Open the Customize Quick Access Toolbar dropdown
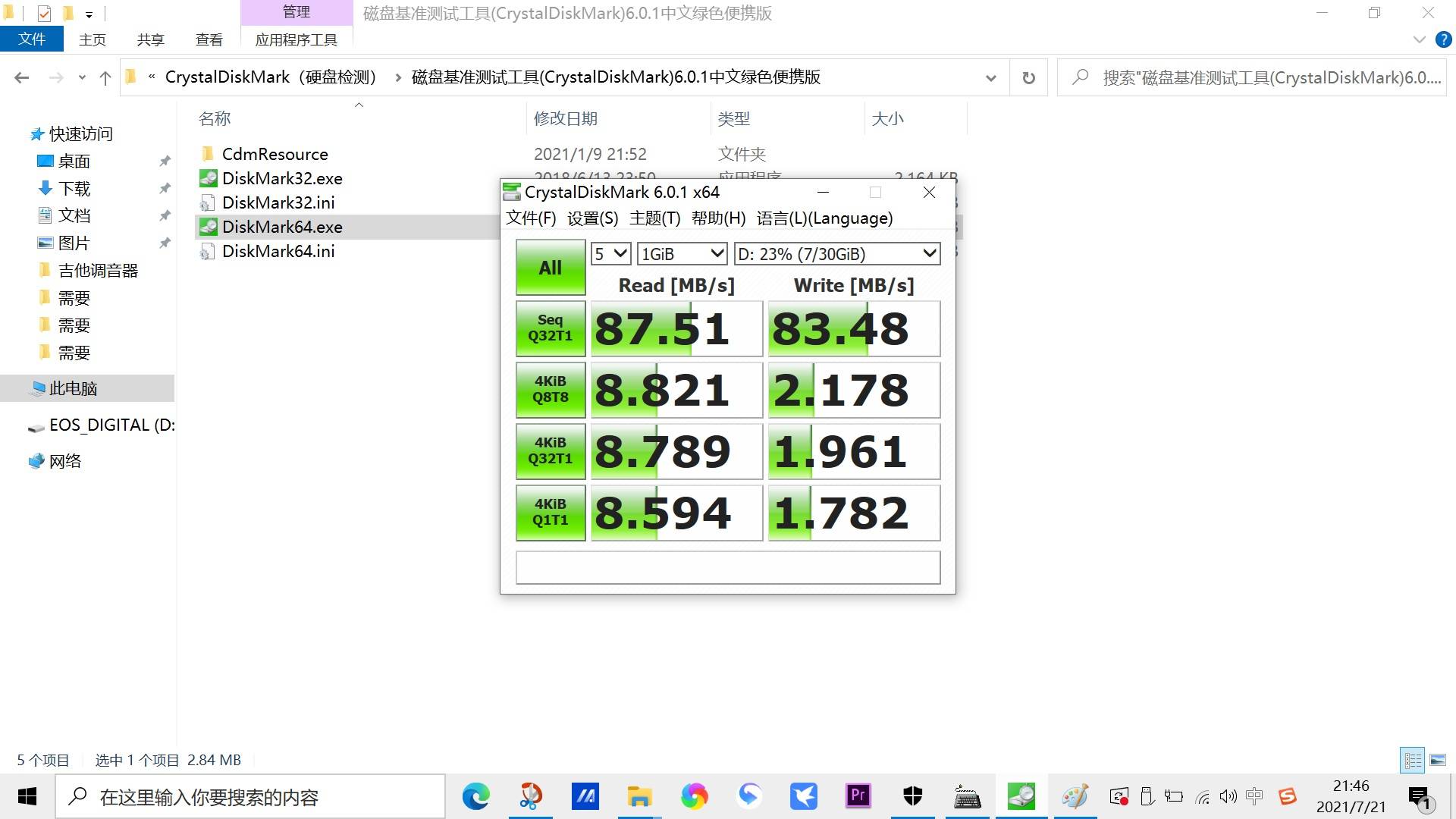Screen dimensions: 1456x819 pyautogui.click(x=89, y=14)
